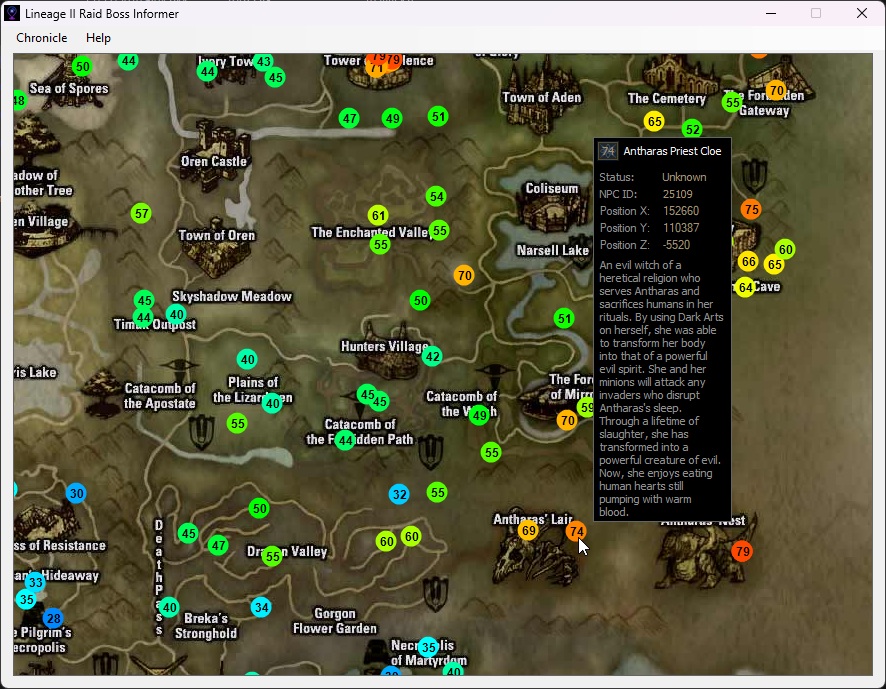886x689 pixels.
Task: Click the Antharas Priest Cloe tooltip title
Action: click(672, 151)
